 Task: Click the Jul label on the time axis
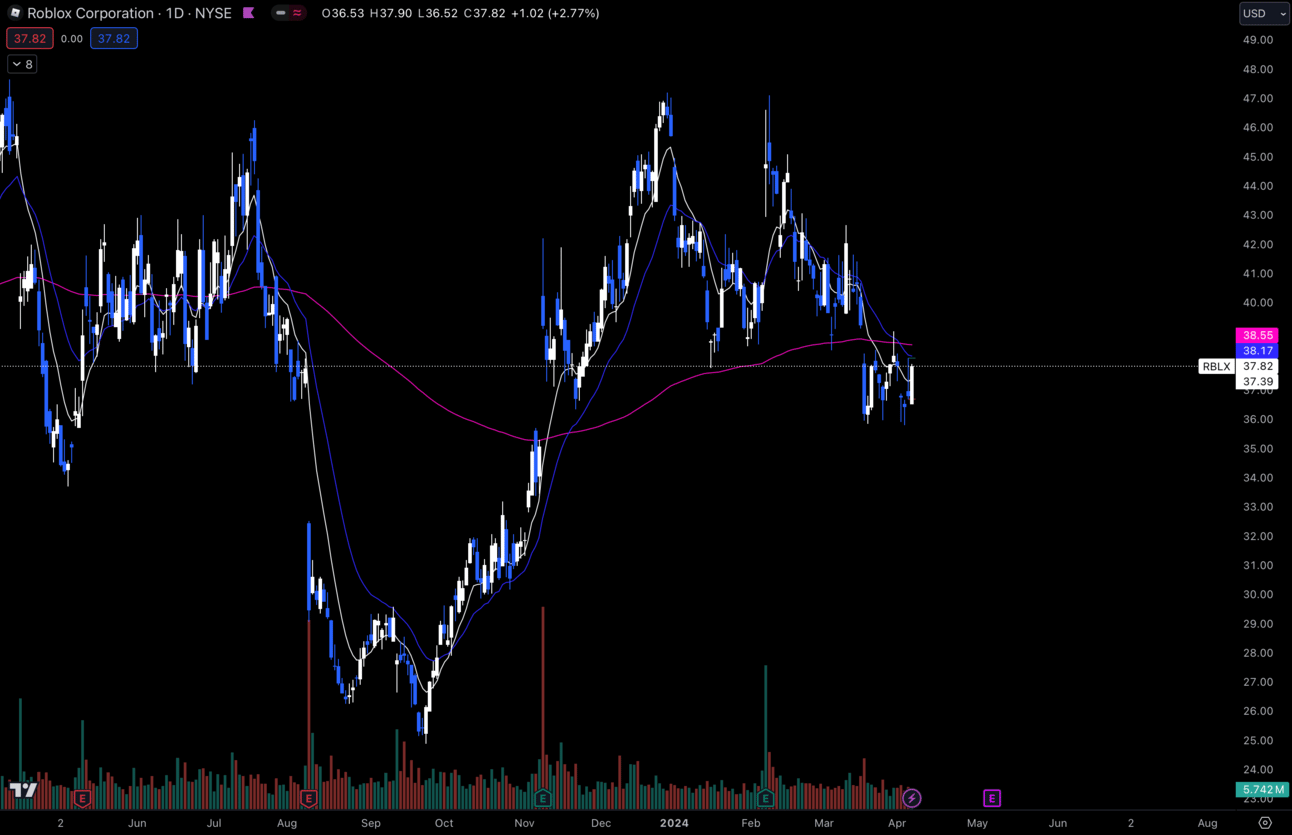214,823
